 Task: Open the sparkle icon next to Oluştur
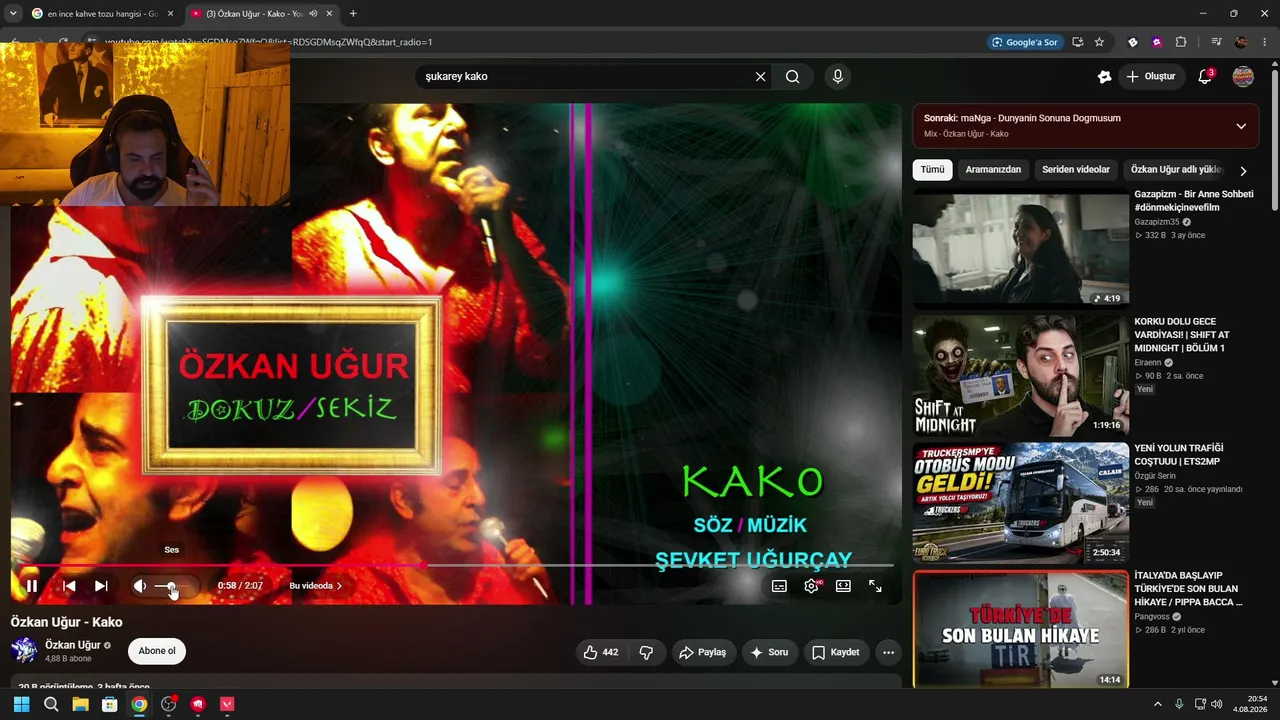click(x=1104, y=76)
